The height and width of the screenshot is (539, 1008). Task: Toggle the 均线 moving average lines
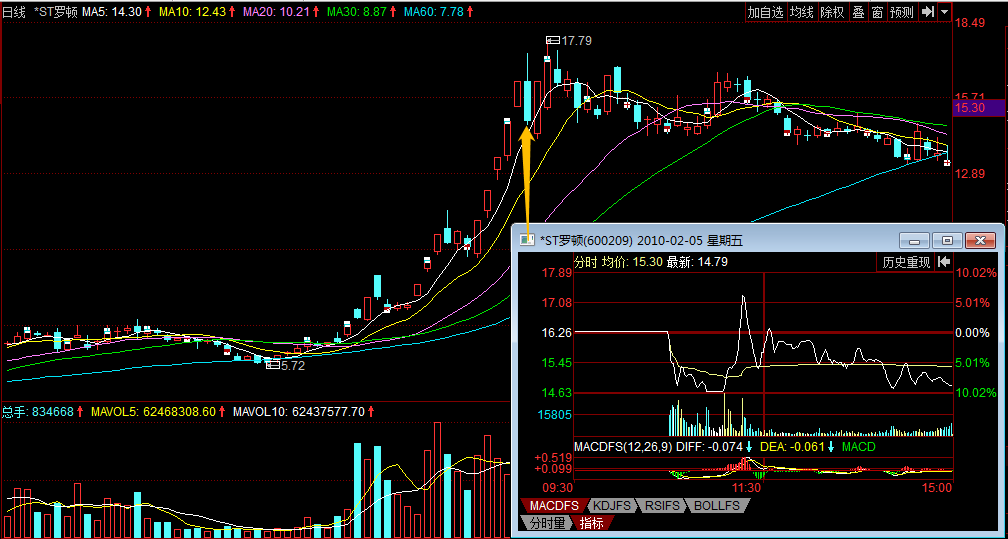coord(801,12)
